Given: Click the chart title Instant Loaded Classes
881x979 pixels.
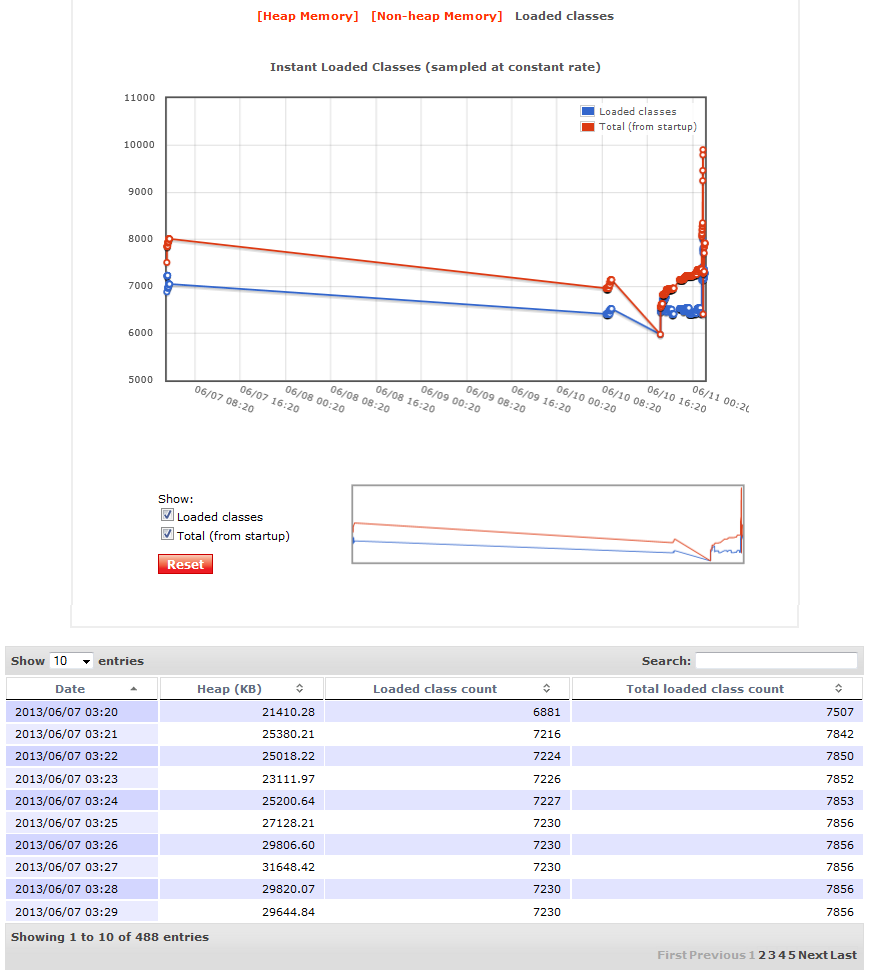Looking at the screenshot, I should [x=435, y=67].
